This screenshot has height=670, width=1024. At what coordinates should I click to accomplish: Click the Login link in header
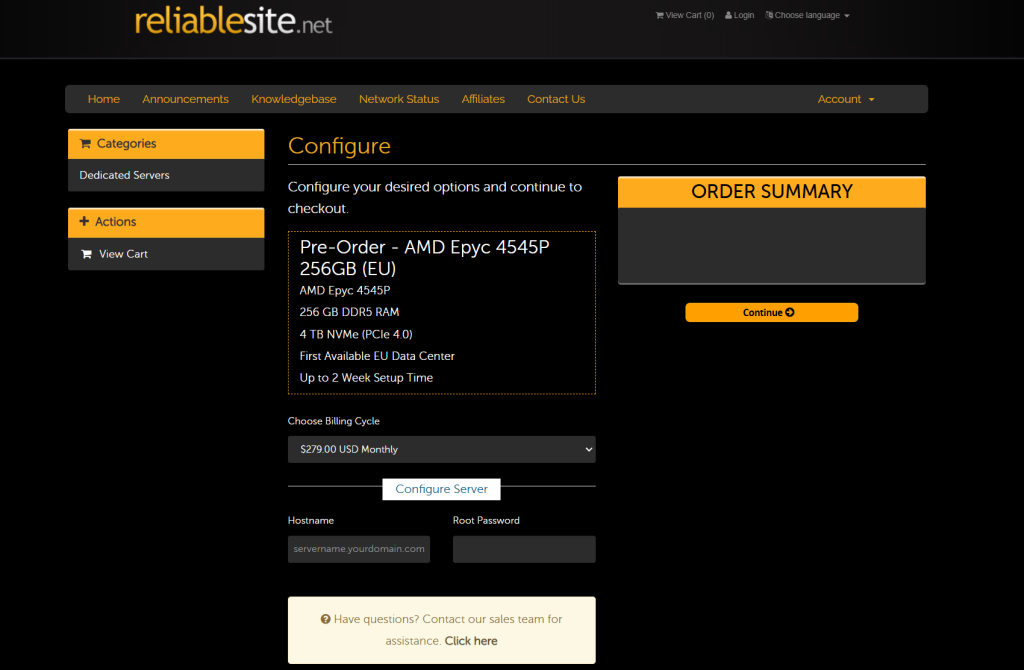click(740, 15)
